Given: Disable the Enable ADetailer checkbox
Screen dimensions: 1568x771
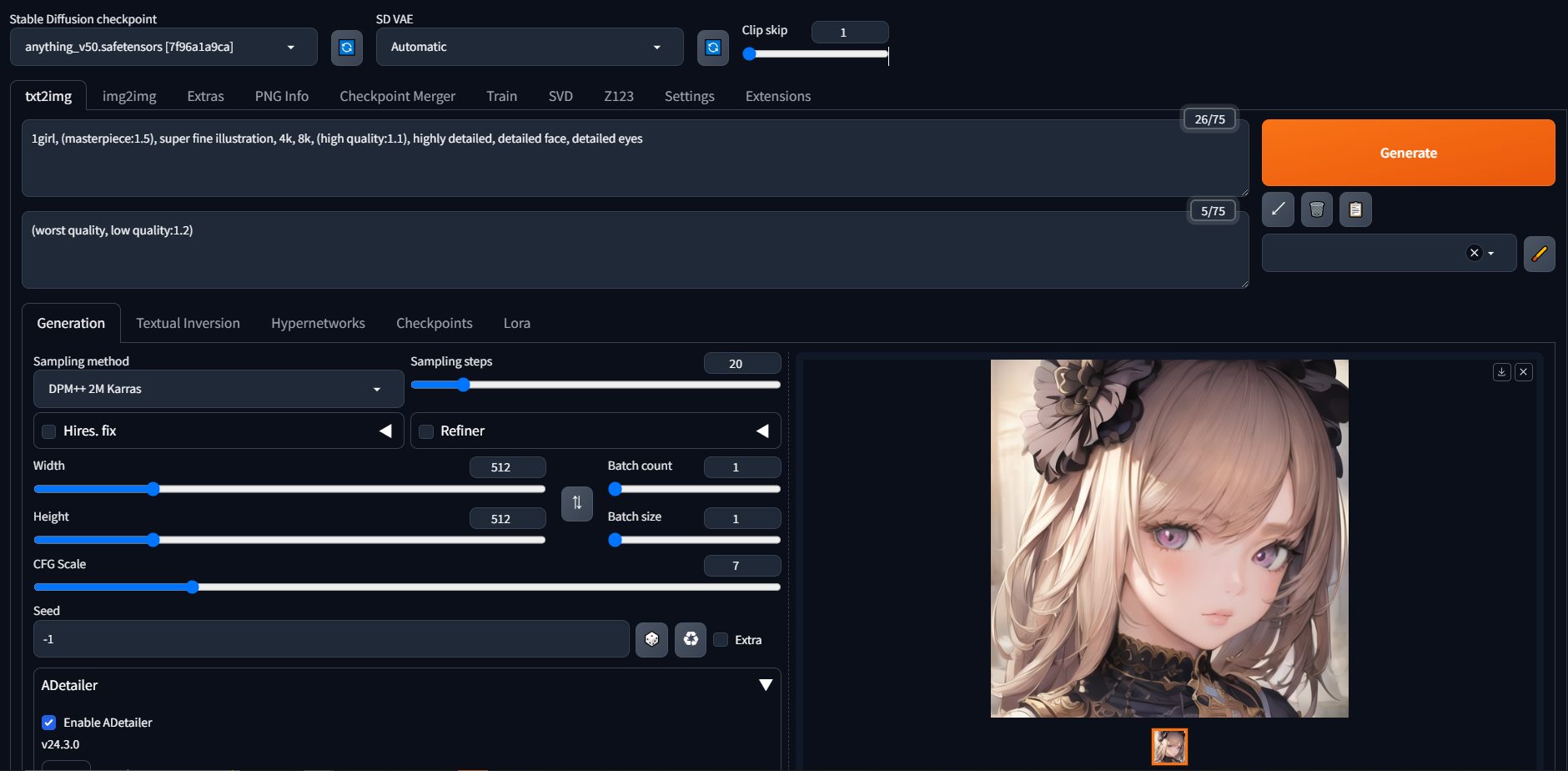Looking at the screenshot, I should 49,723.
